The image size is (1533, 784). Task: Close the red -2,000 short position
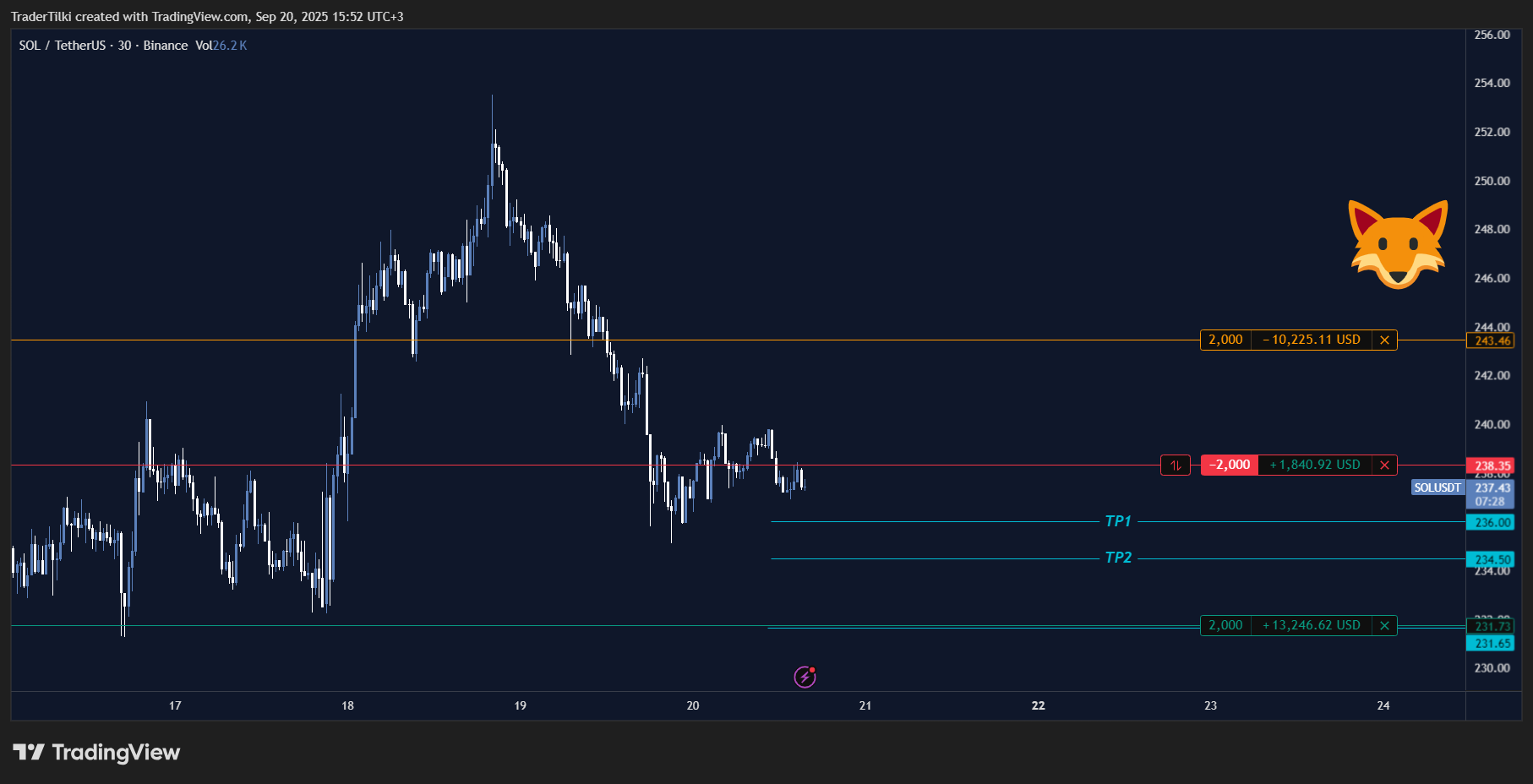point(1384,465)
